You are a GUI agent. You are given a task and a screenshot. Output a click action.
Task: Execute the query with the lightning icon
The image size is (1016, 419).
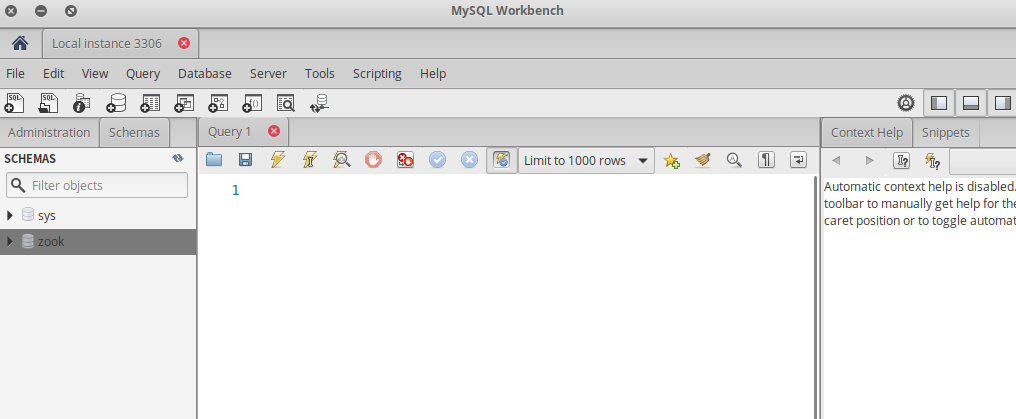pos(277,160)
